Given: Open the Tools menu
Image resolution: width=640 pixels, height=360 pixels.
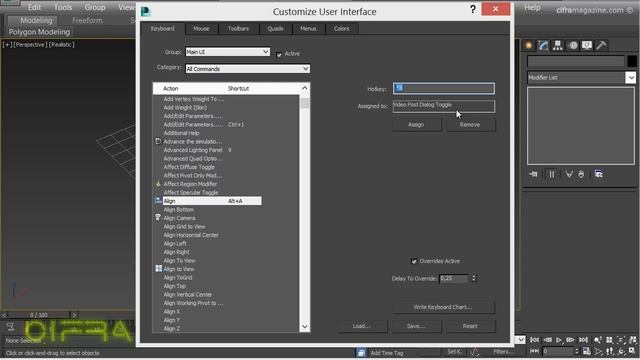Looking at the screenshot, I should tap(63, 7).
